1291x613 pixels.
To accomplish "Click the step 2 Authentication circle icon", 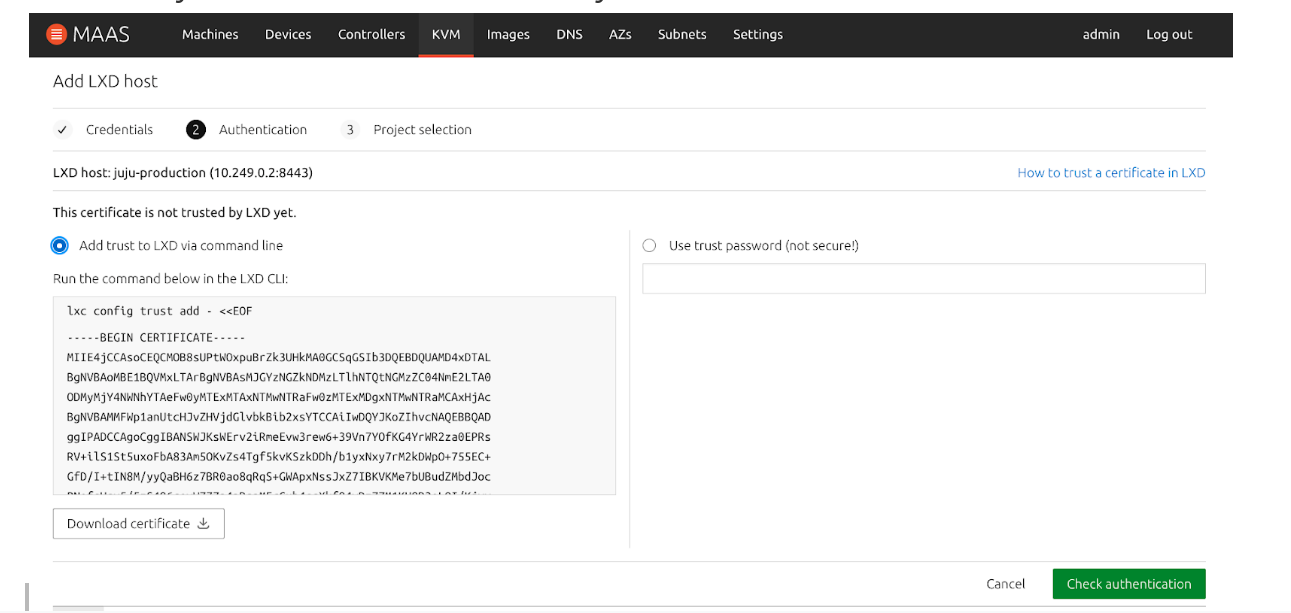I will 195,130.
